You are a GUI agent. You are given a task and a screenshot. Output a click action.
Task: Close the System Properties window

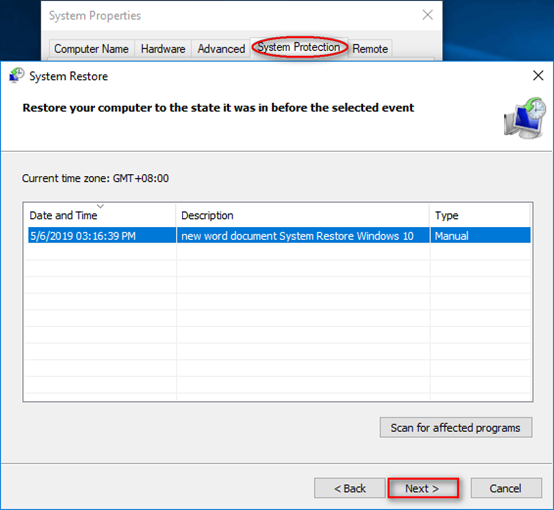click(428, 15)
